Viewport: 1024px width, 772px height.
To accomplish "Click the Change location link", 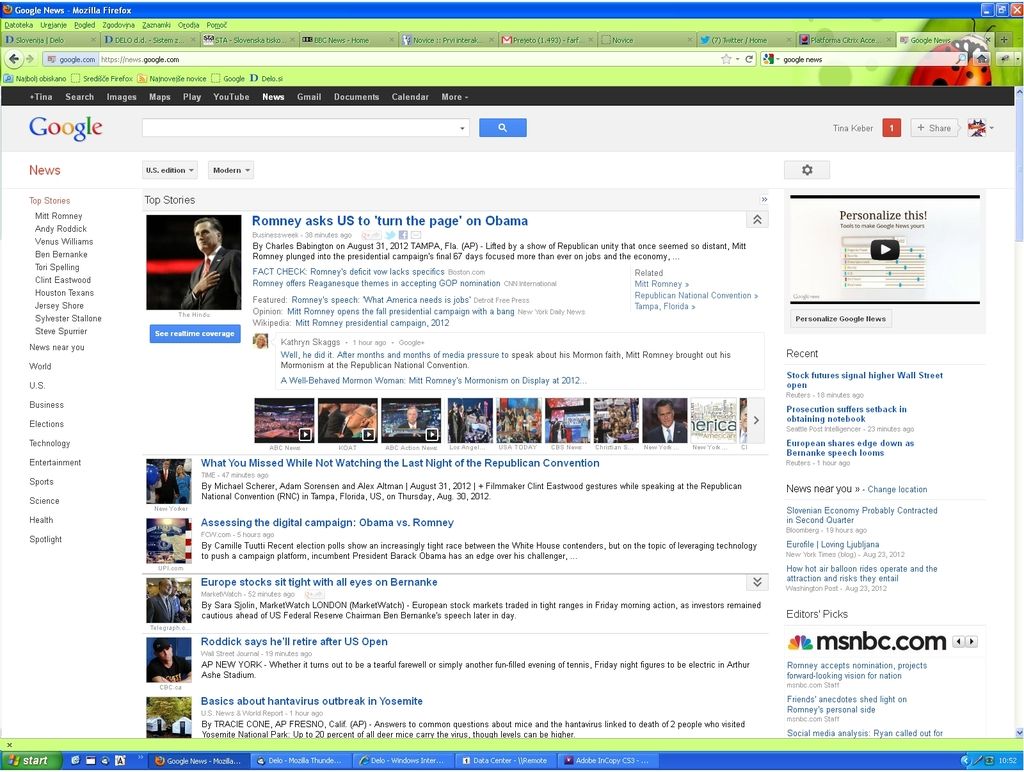I will coord(897,489).
